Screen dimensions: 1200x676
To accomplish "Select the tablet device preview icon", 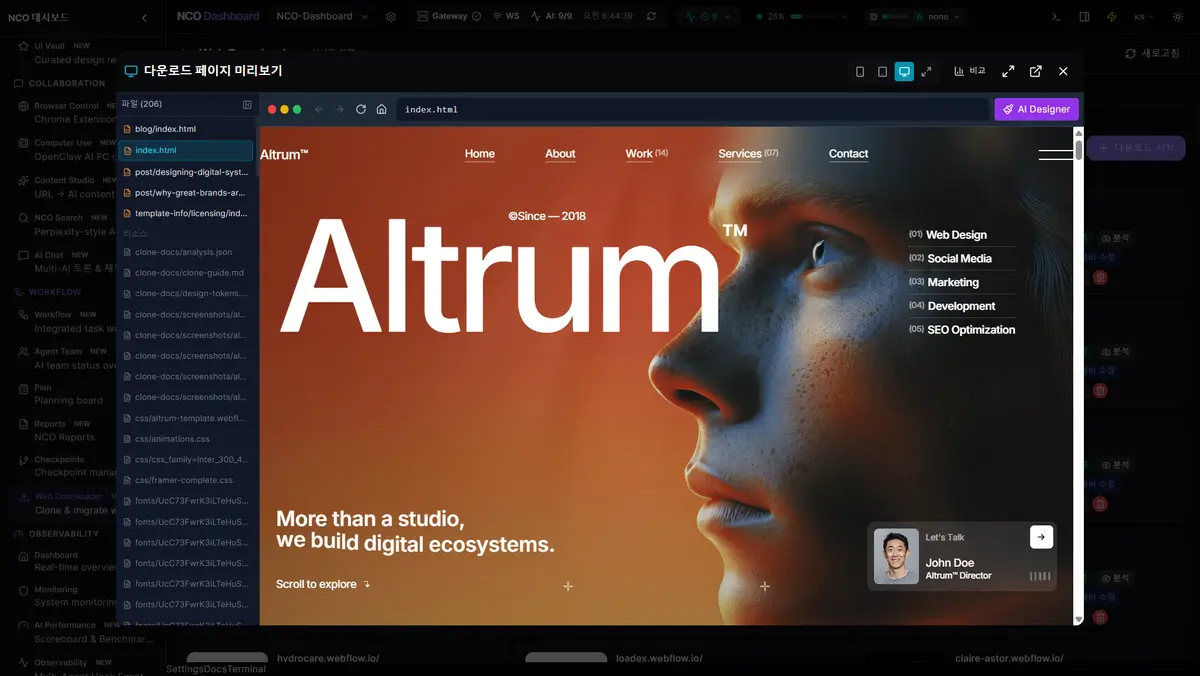I will (x=882, y=71).
